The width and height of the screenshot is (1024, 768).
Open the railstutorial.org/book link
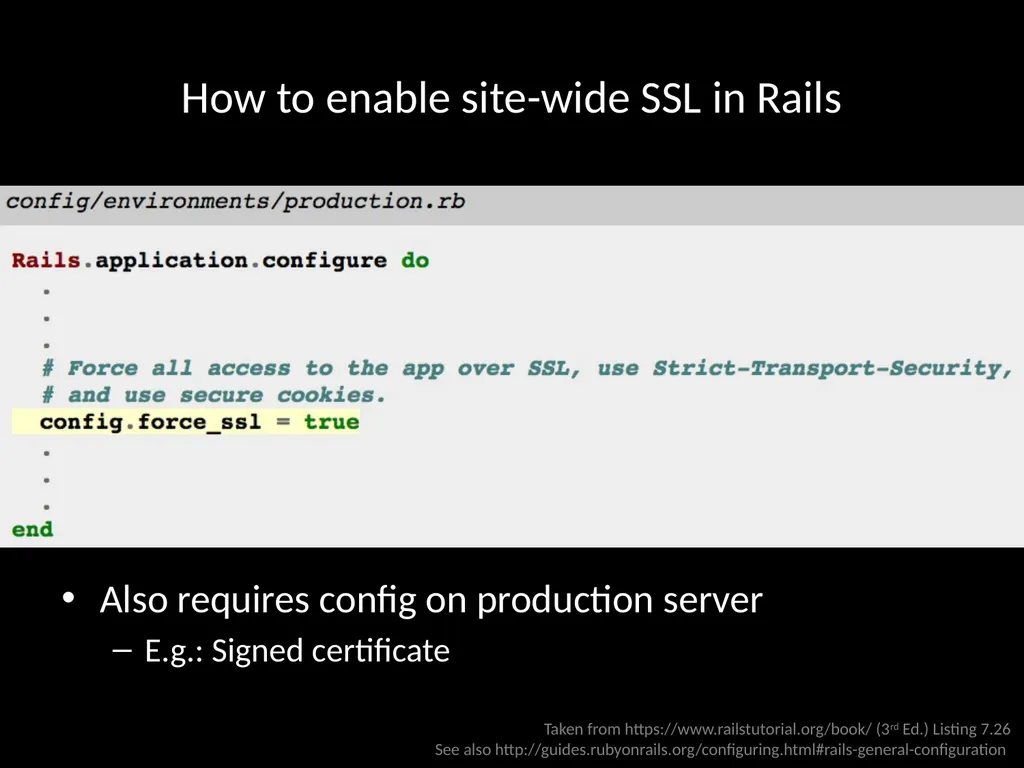point(748,729)
